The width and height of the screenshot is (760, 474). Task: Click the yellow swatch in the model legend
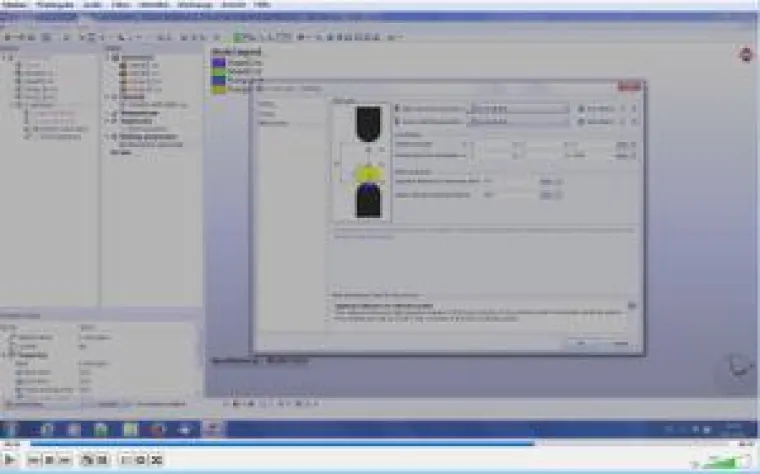pyautogui.click(x=219, y=88)
